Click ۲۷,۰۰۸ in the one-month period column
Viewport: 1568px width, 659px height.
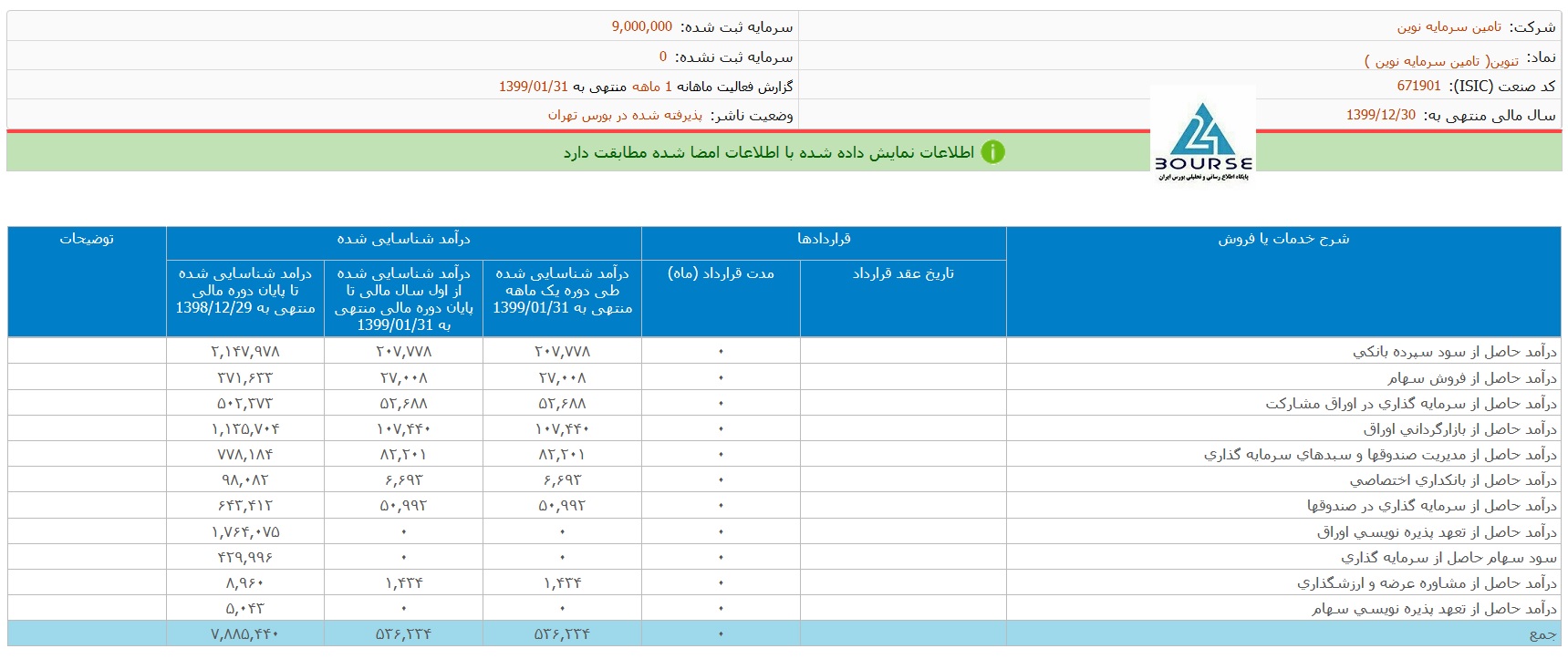(x=562, y=377)
